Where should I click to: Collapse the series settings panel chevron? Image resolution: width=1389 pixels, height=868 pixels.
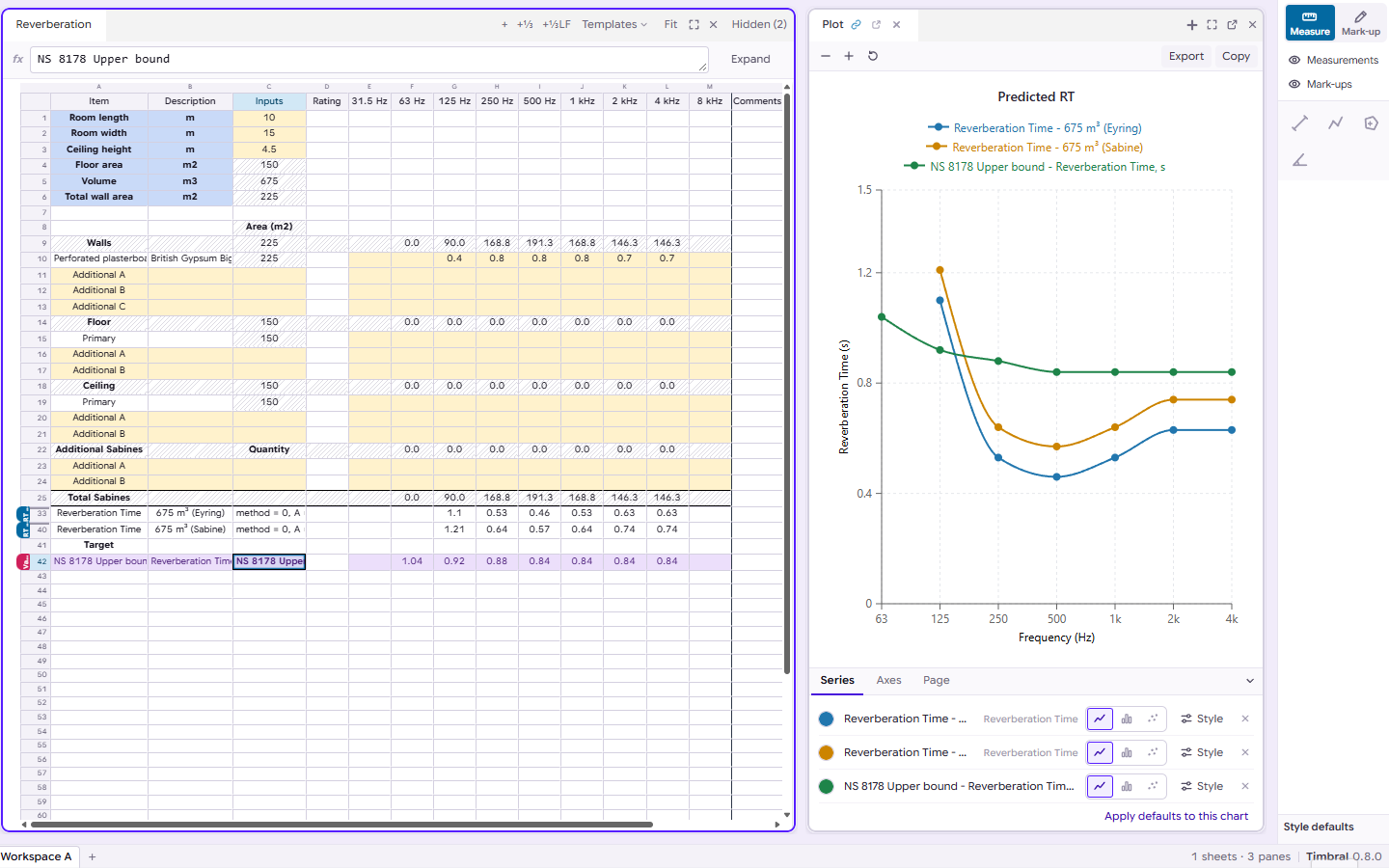[1250, 681]
